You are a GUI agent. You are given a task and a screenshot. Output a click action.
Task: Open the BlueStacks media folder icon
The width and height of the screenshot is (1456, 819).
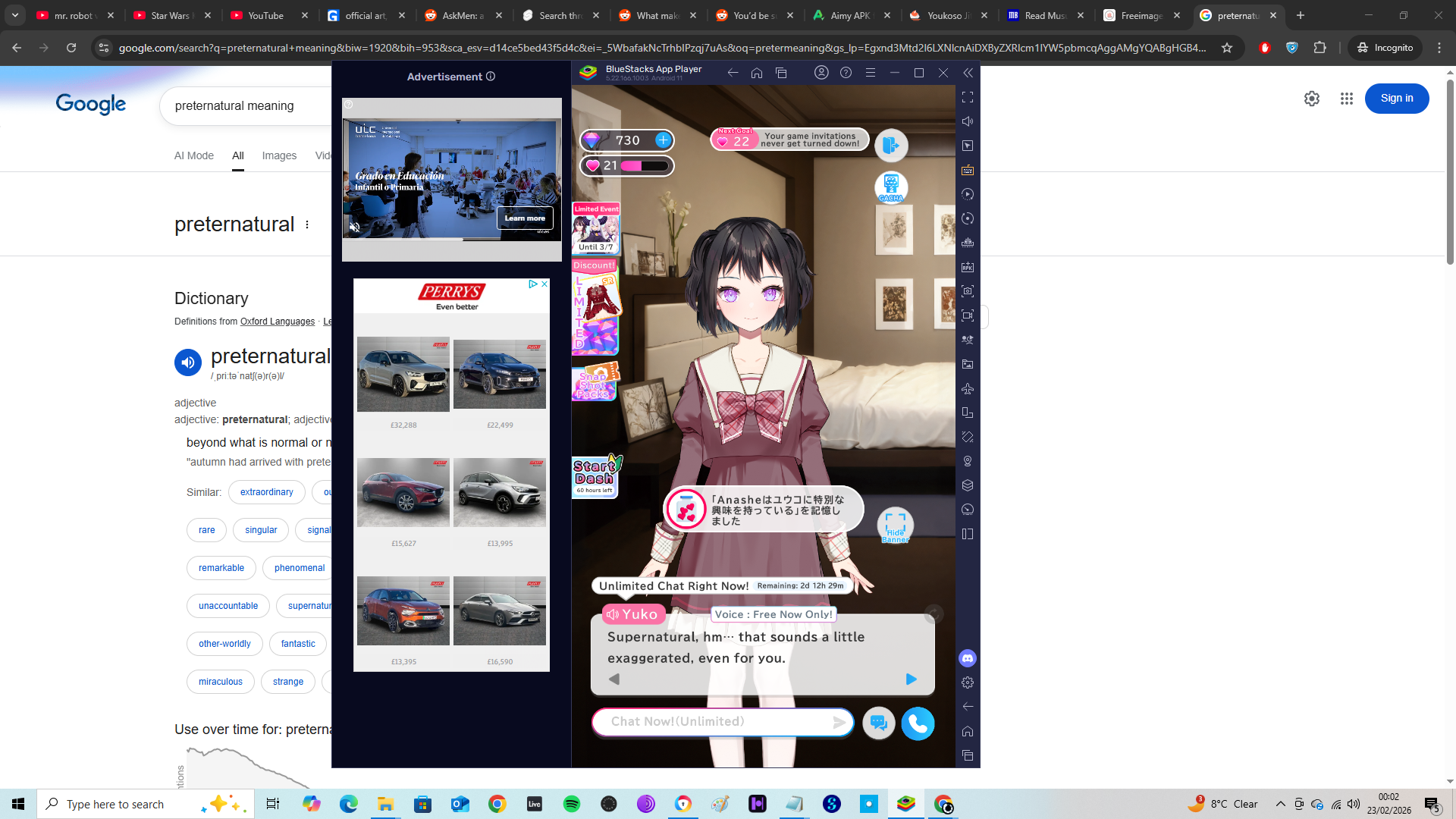coord(968,364)
